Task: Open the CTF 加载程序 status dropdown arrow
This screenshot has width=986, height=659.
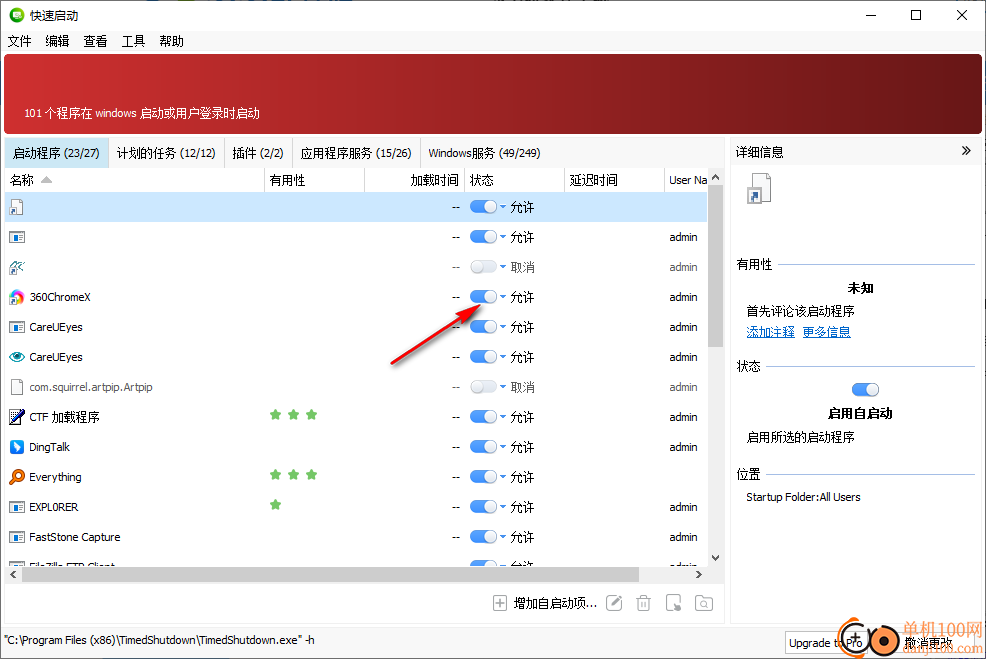Action: coord(503,417)
